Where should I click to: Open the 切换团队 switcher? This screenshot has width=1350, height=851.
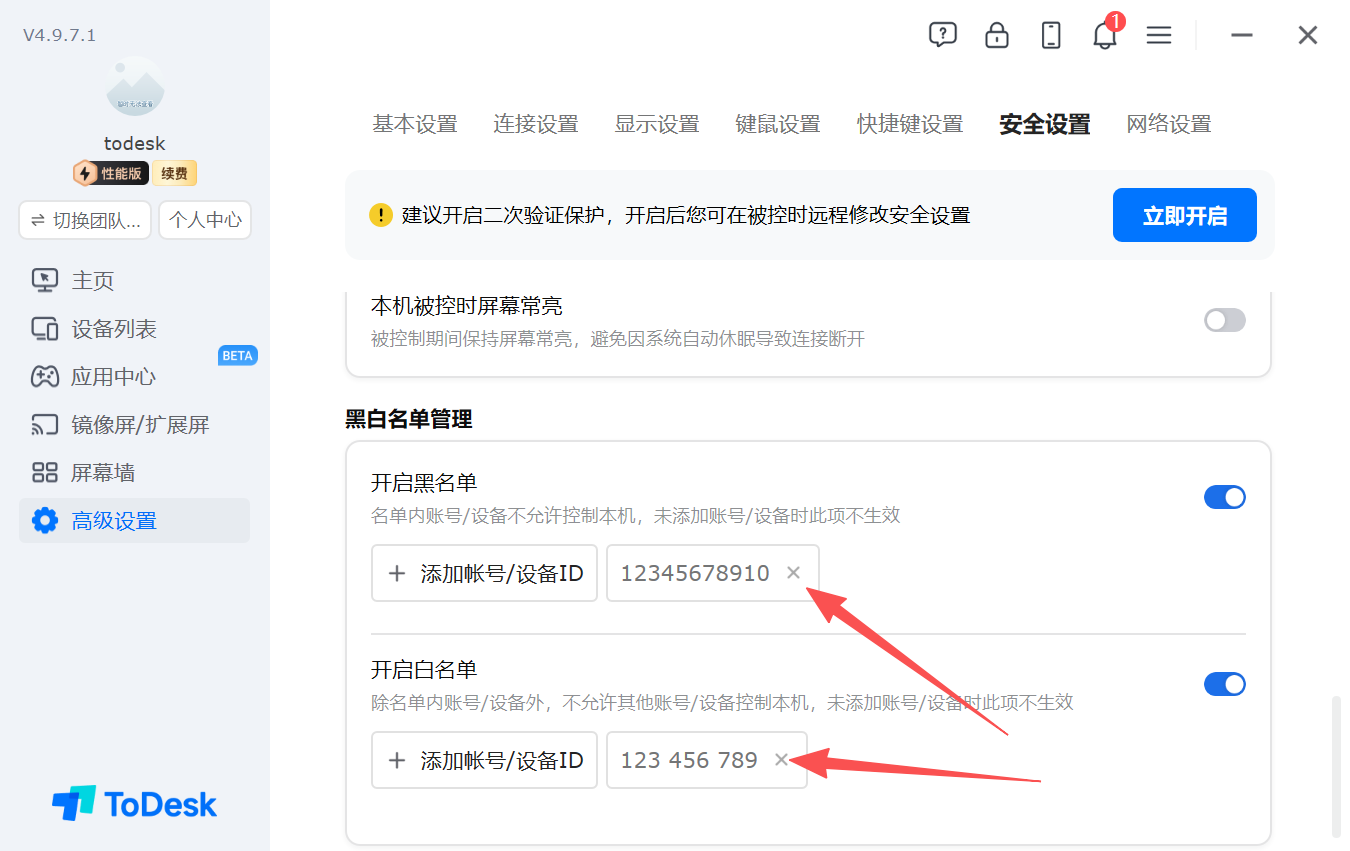click(x=85, y=220)
